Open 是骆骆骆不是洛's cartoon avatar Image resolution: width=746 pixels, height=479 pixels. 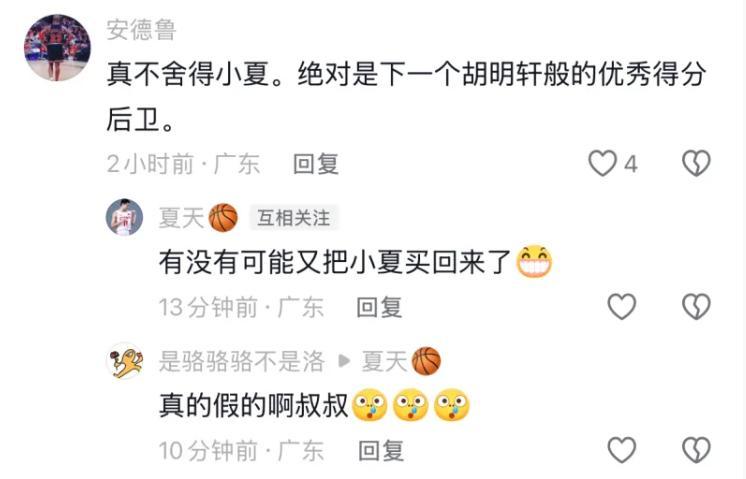point(125,361)
